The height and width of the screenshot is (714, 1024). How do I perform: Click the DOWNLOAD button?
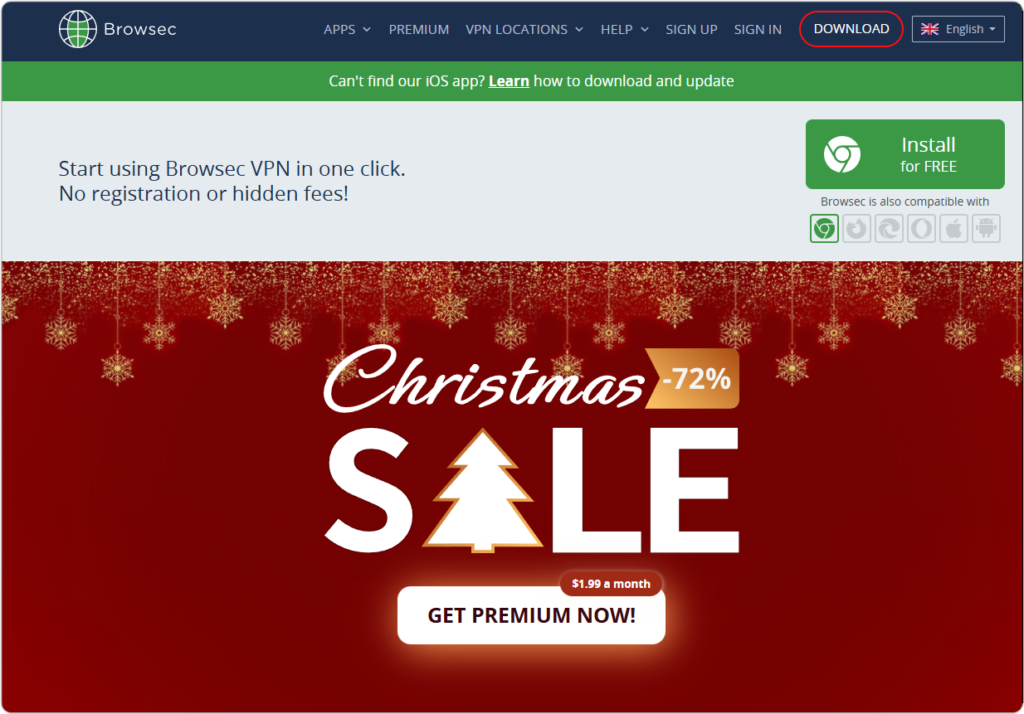click(851, 29)
